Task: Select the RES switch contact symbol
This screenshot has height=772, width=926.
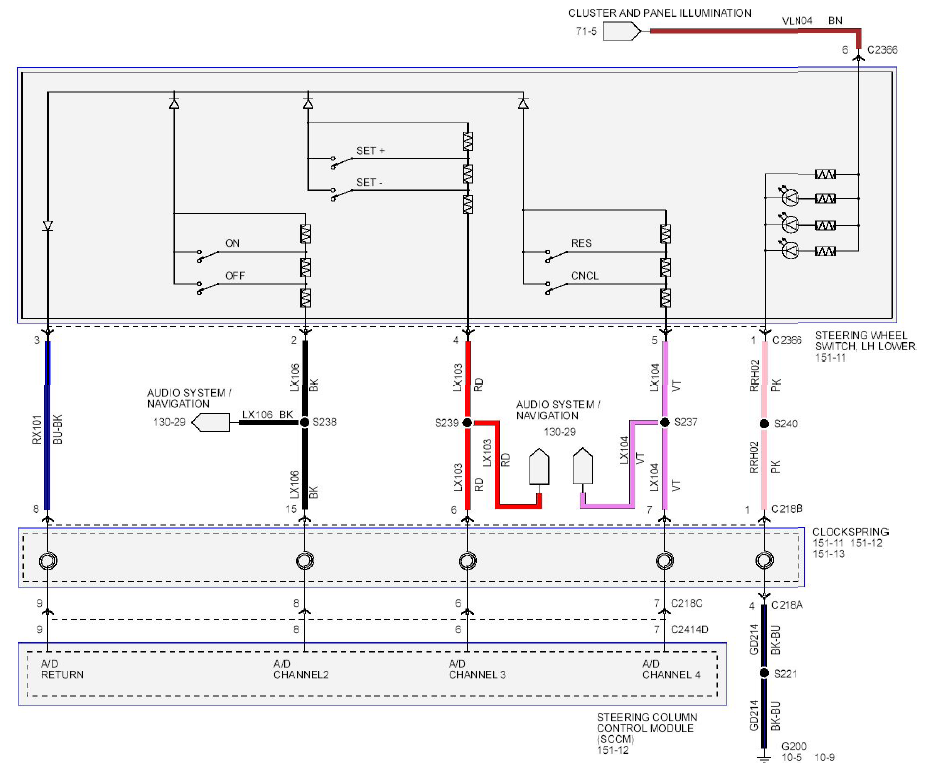Action: [x=556, y=255]
